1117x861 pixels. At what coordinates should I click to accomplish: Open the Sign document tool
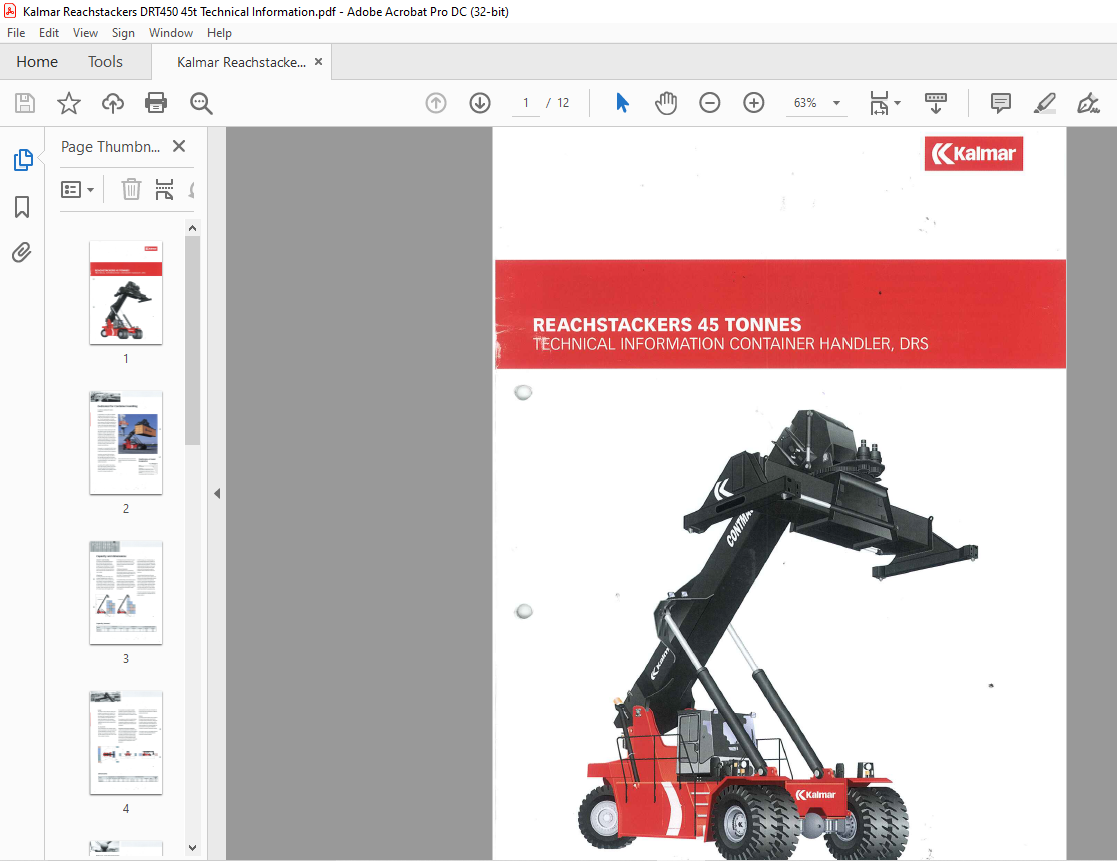(x=1089, y=103)
